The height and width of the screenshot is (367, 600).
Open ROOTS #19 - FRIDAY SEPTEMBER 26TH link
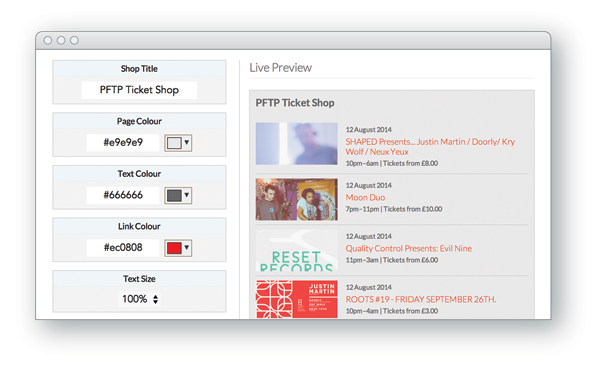tap(421, 299)
